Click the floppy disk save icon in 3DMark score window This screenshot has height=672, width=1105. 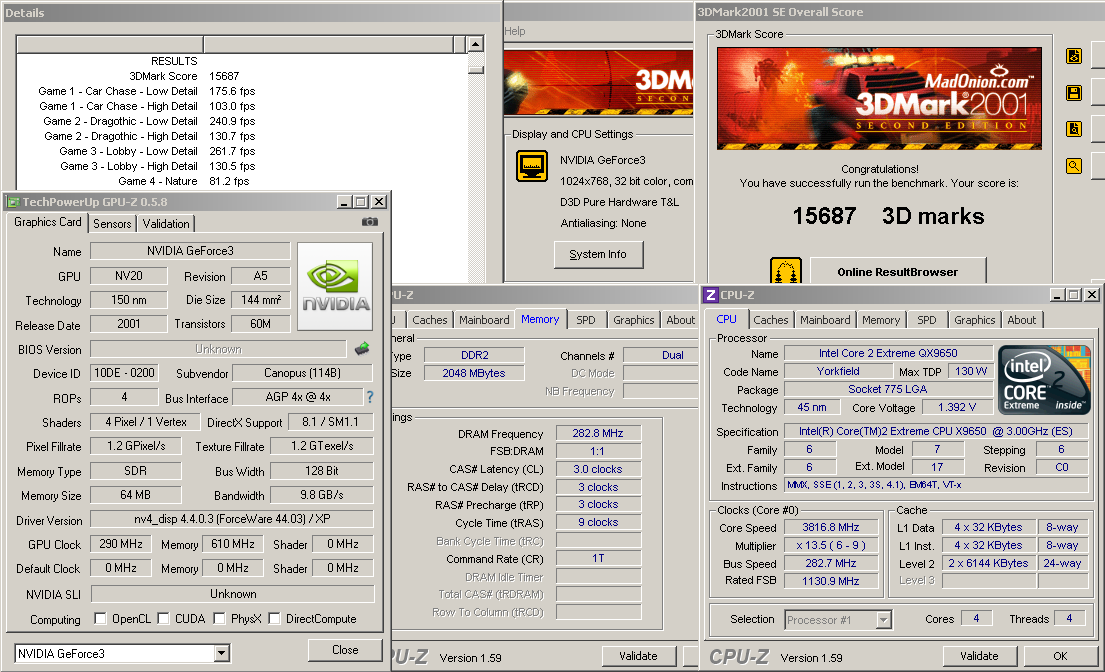pos(1074,93)
